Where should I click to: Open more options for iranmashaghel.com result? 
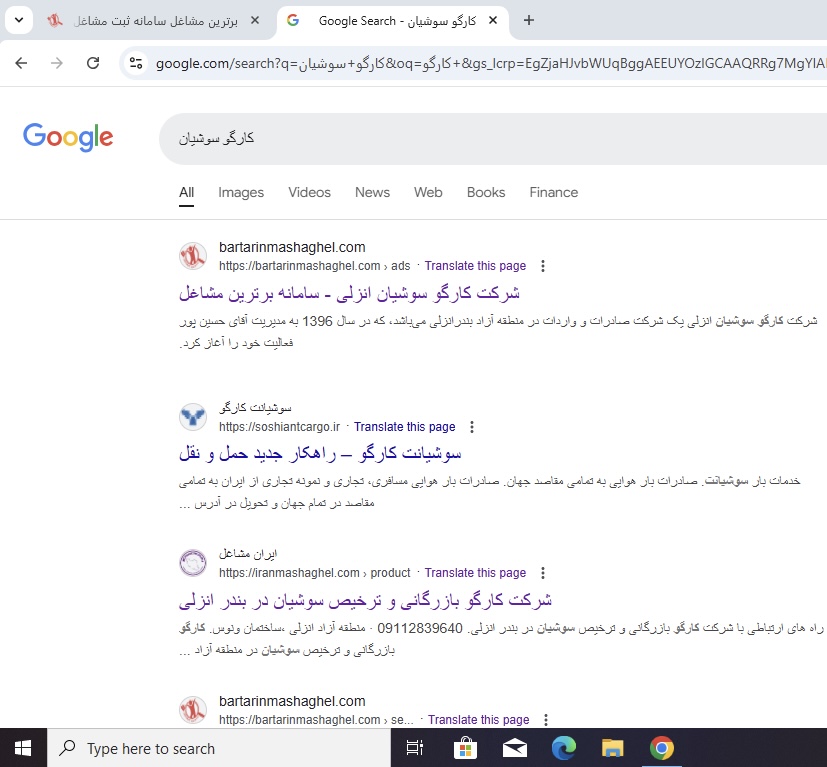point(543,573)
